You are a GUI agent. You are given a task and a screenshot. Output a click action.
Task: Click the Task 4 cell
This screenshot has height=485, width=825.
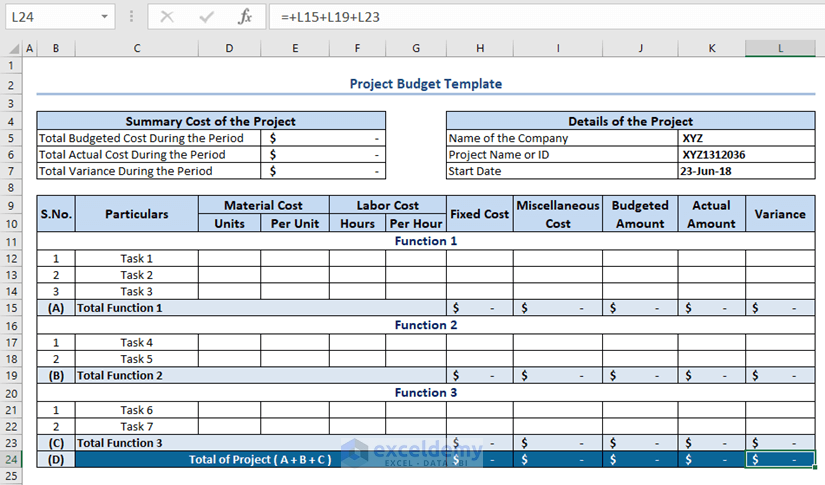pyautogui.click(x=137, y=342)
